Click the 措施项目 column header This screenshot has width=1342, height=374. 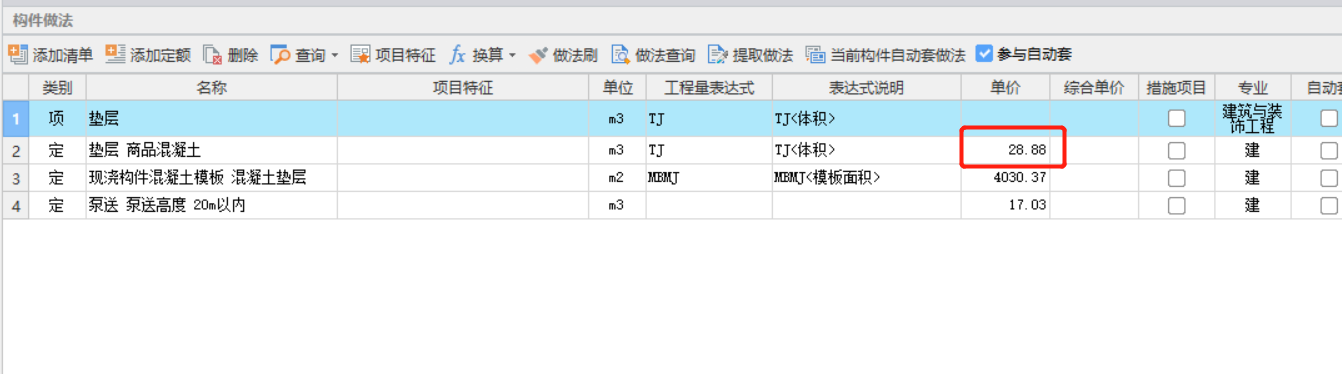[x=1177, y=88]
